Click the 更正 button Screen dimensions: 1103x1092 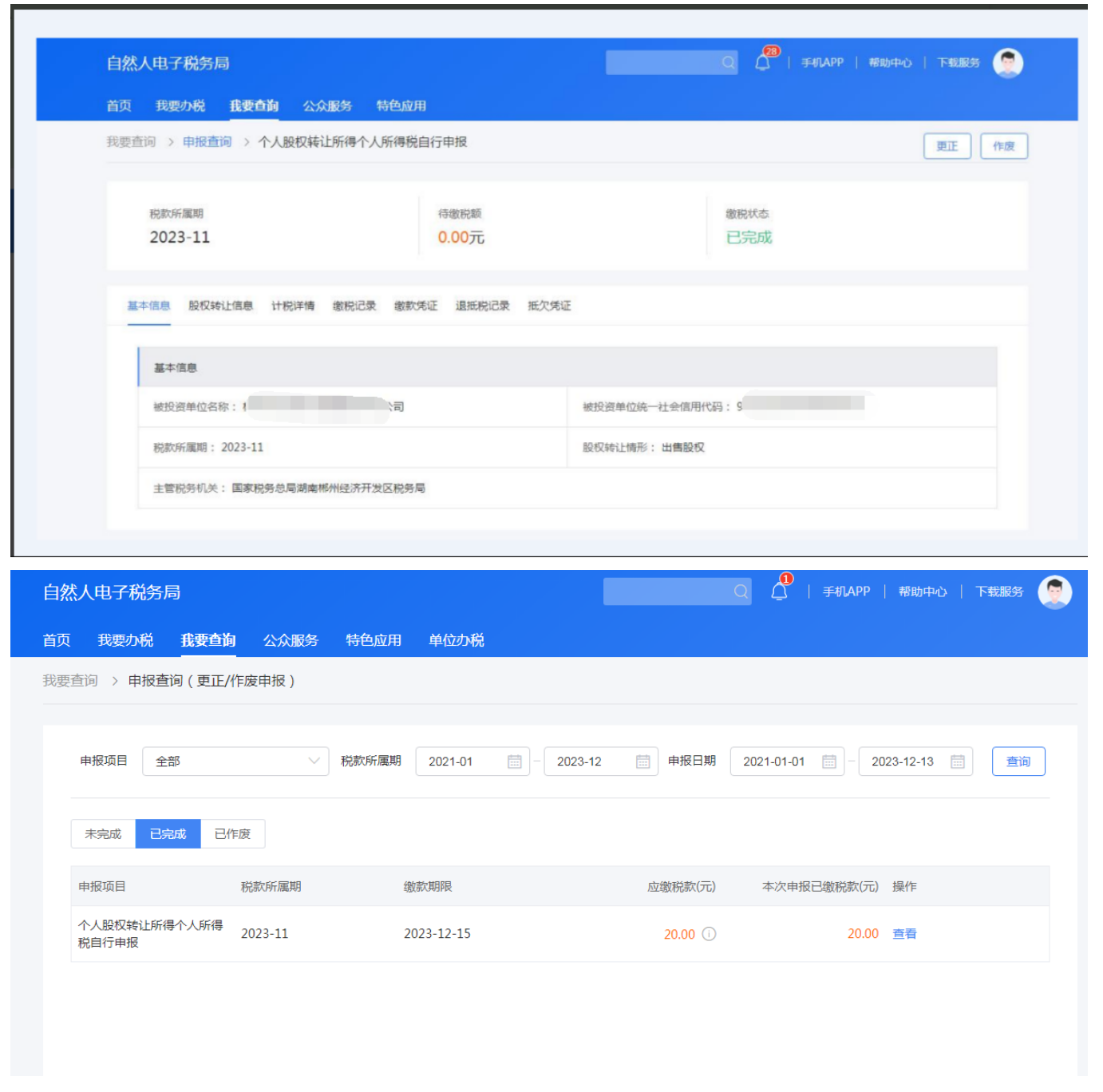[x=947, y=146]
